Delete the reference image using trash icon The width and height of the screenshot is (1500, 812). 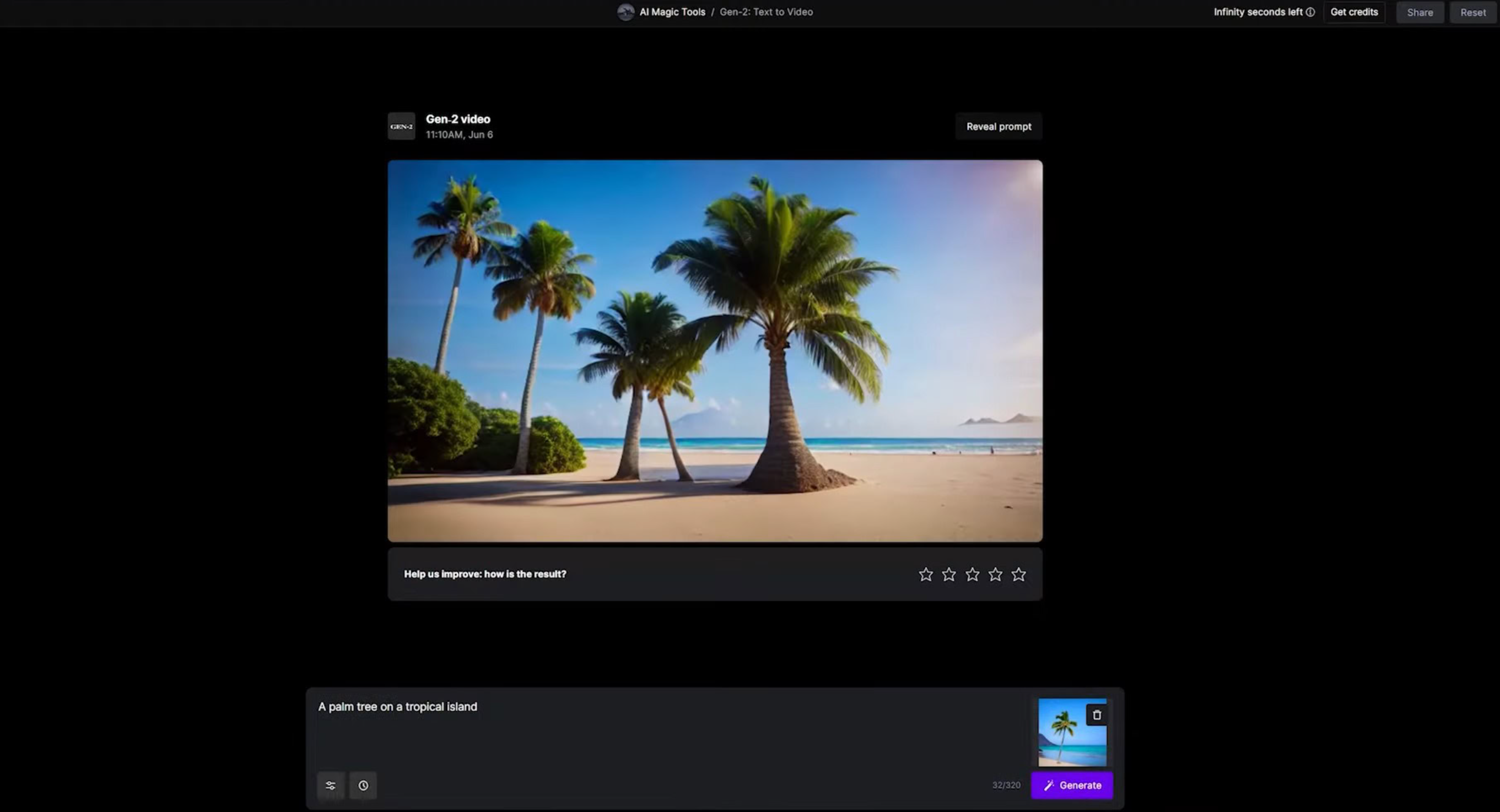1097,715
